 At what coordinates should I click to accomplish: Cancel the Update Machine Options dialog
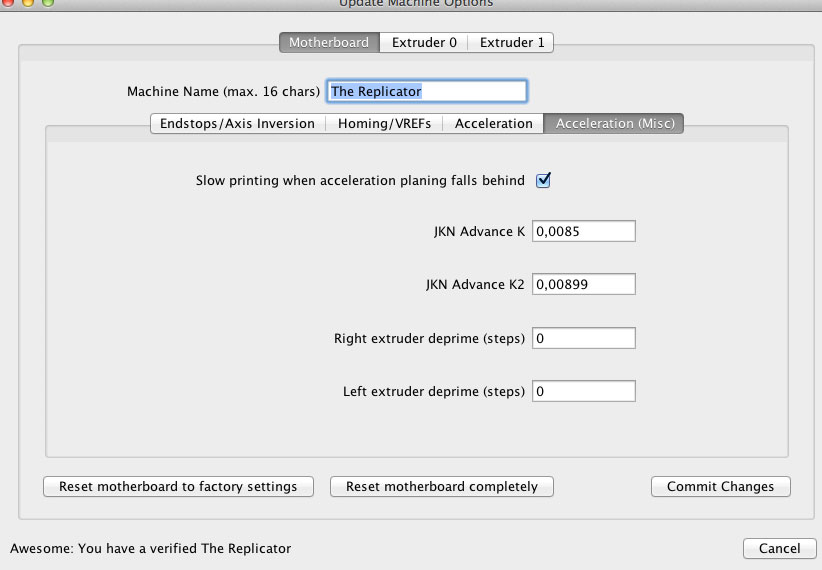click(x=779, y=548)
